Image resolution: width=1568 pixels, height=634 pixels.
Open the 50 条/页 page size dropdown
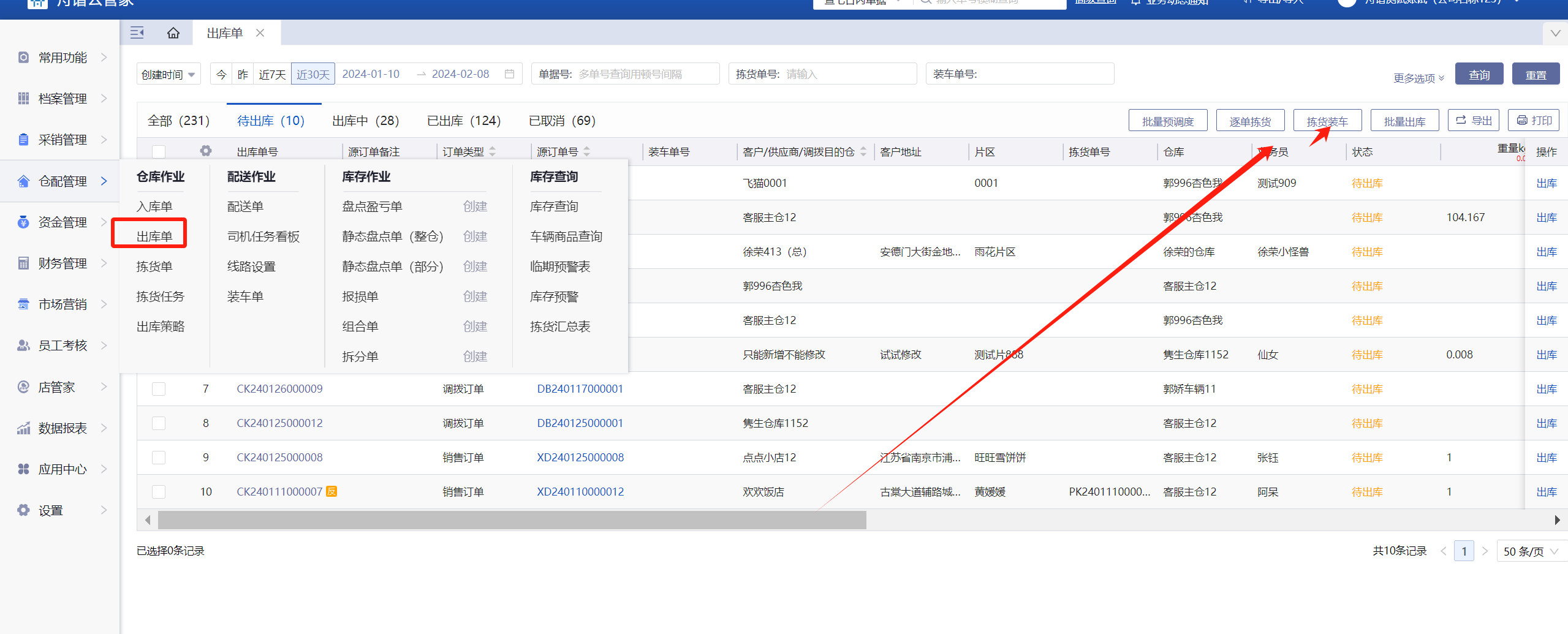(1530, 551)
